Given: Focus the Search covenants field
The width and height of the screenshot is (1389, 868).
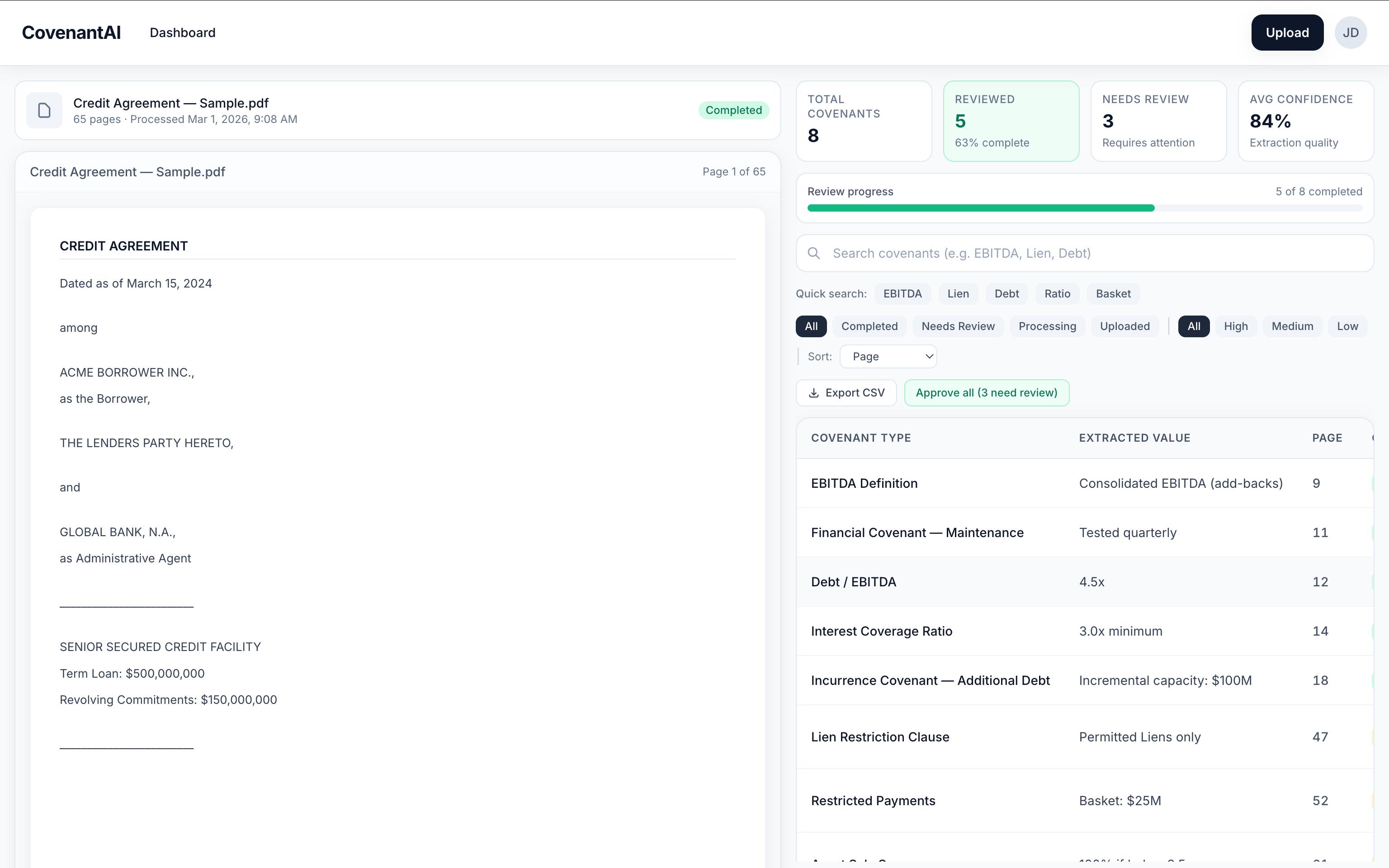Looking at the screenshot, I should [x=1085, y=253].
